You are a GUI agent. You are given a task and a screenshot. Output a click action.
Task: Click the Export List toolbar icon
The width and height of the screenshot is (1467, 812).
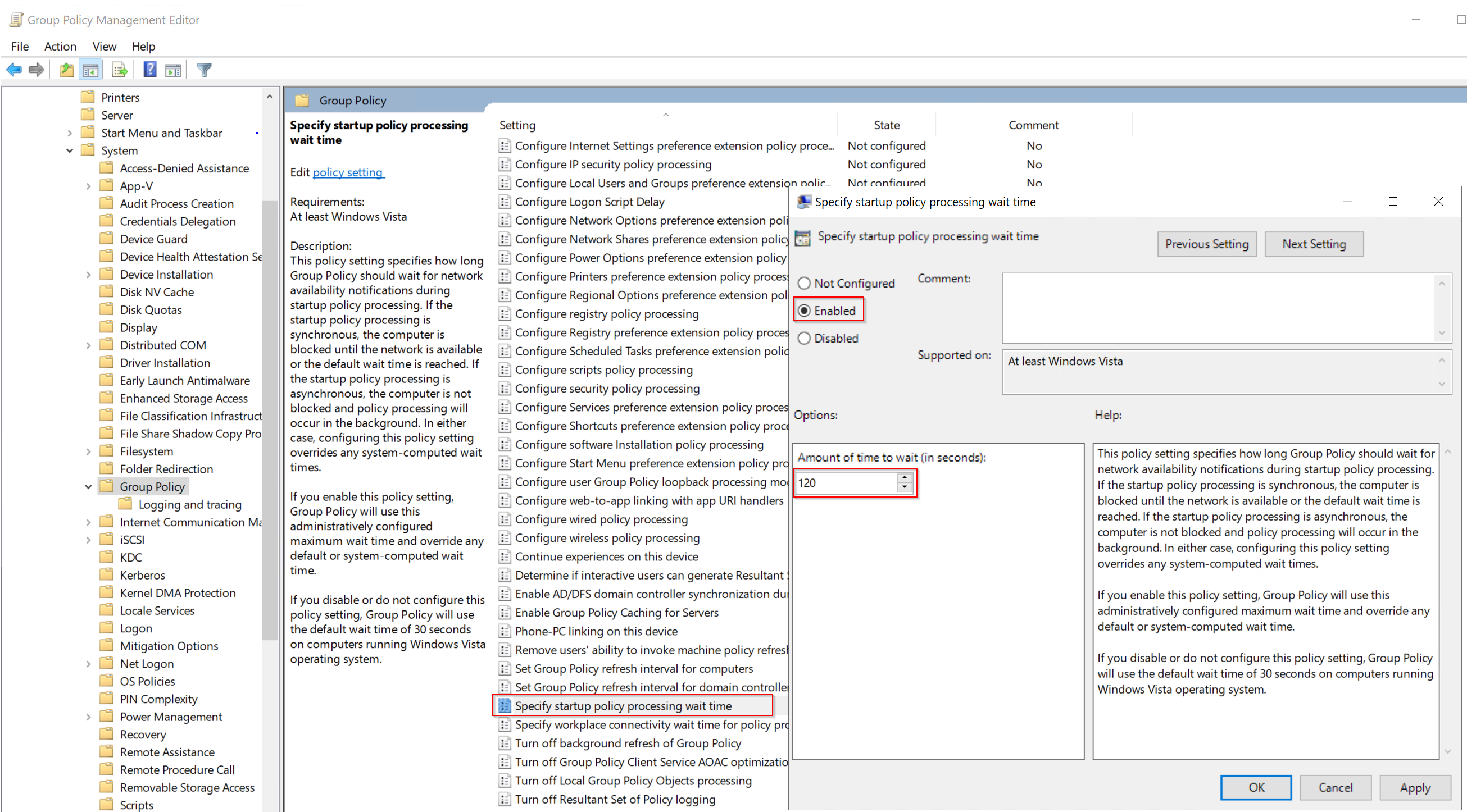coord(120,70)
